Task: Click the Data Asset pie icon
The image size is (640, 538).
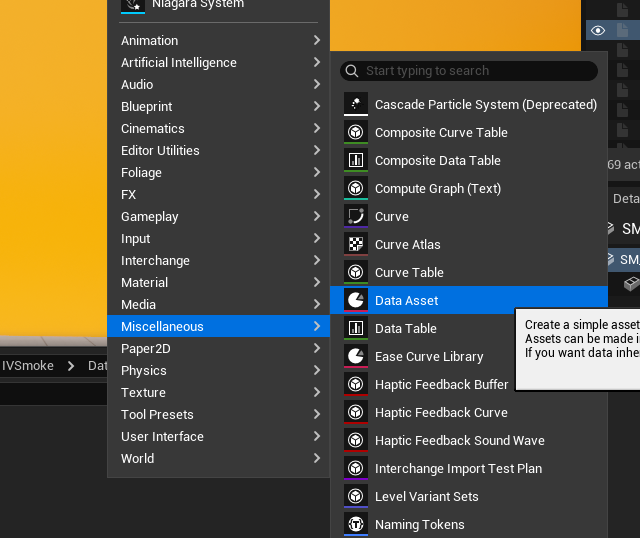Action: coord(355,300)
